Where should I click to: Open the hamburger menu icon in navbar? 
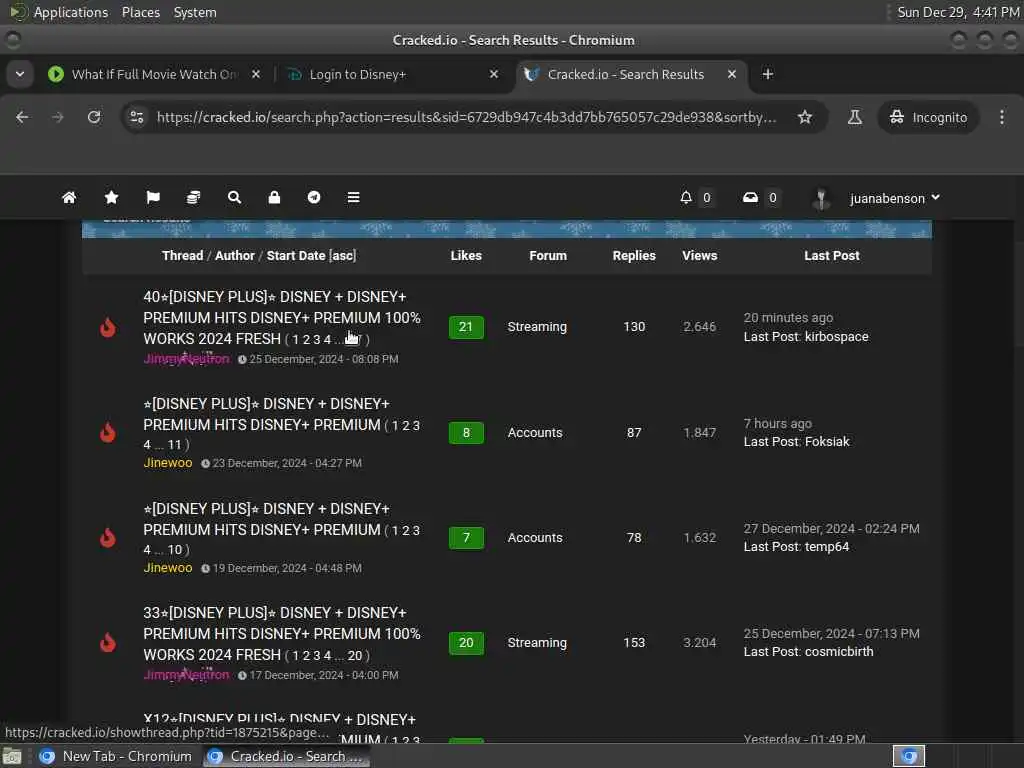coord(353,197)
